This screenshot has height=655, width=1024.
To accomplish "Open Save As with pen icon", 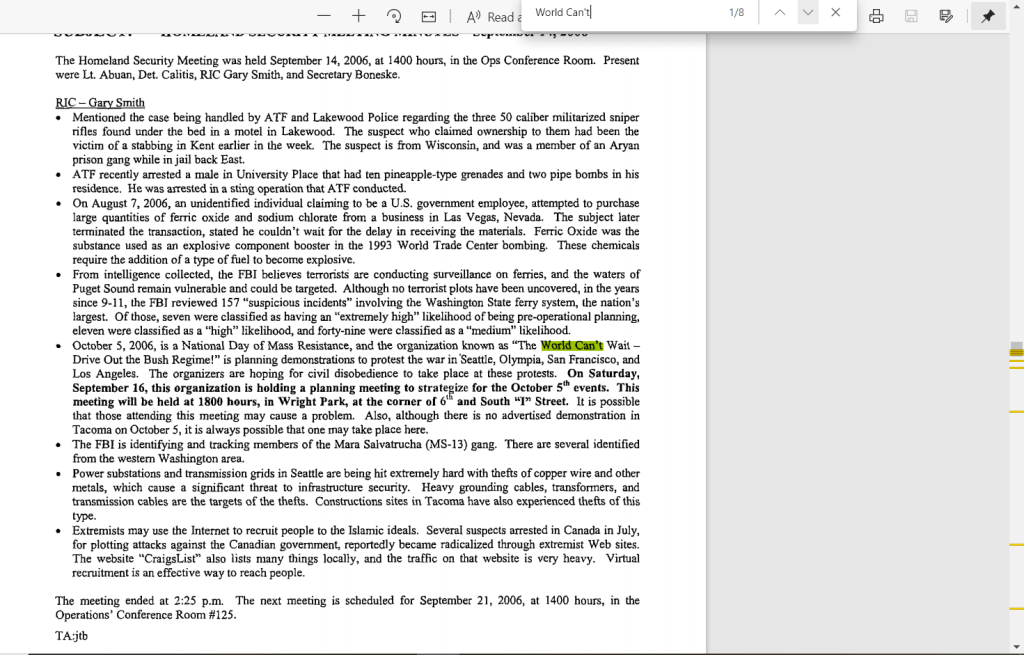I will click(x=946, y=16).
